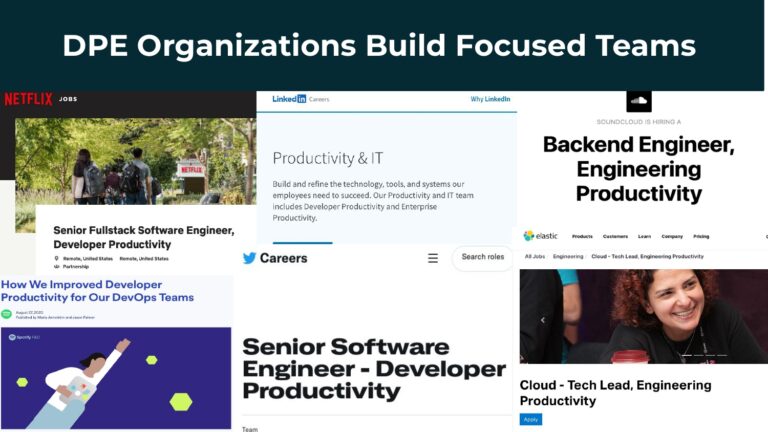Click Senior Software Engineer - Developer Productivity heading

pos(374,369)
